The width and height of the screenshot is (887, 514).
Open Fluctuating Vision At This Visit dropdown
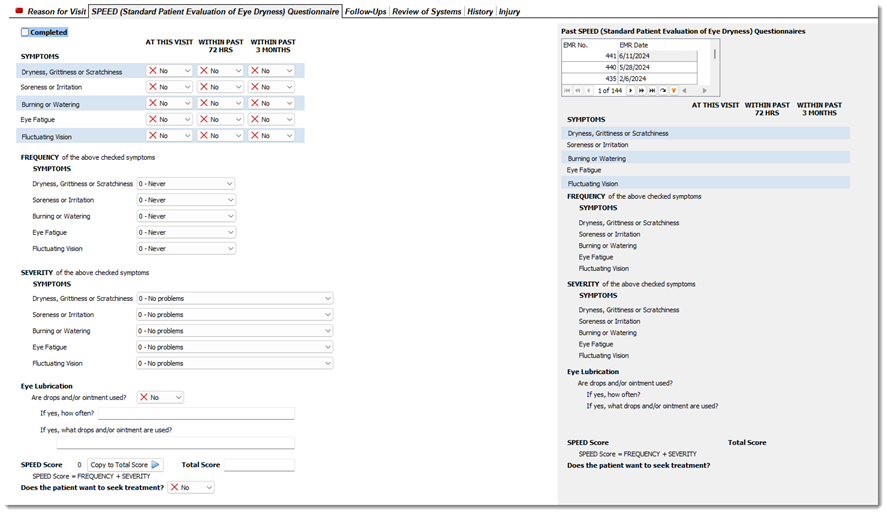coord(170,136)
